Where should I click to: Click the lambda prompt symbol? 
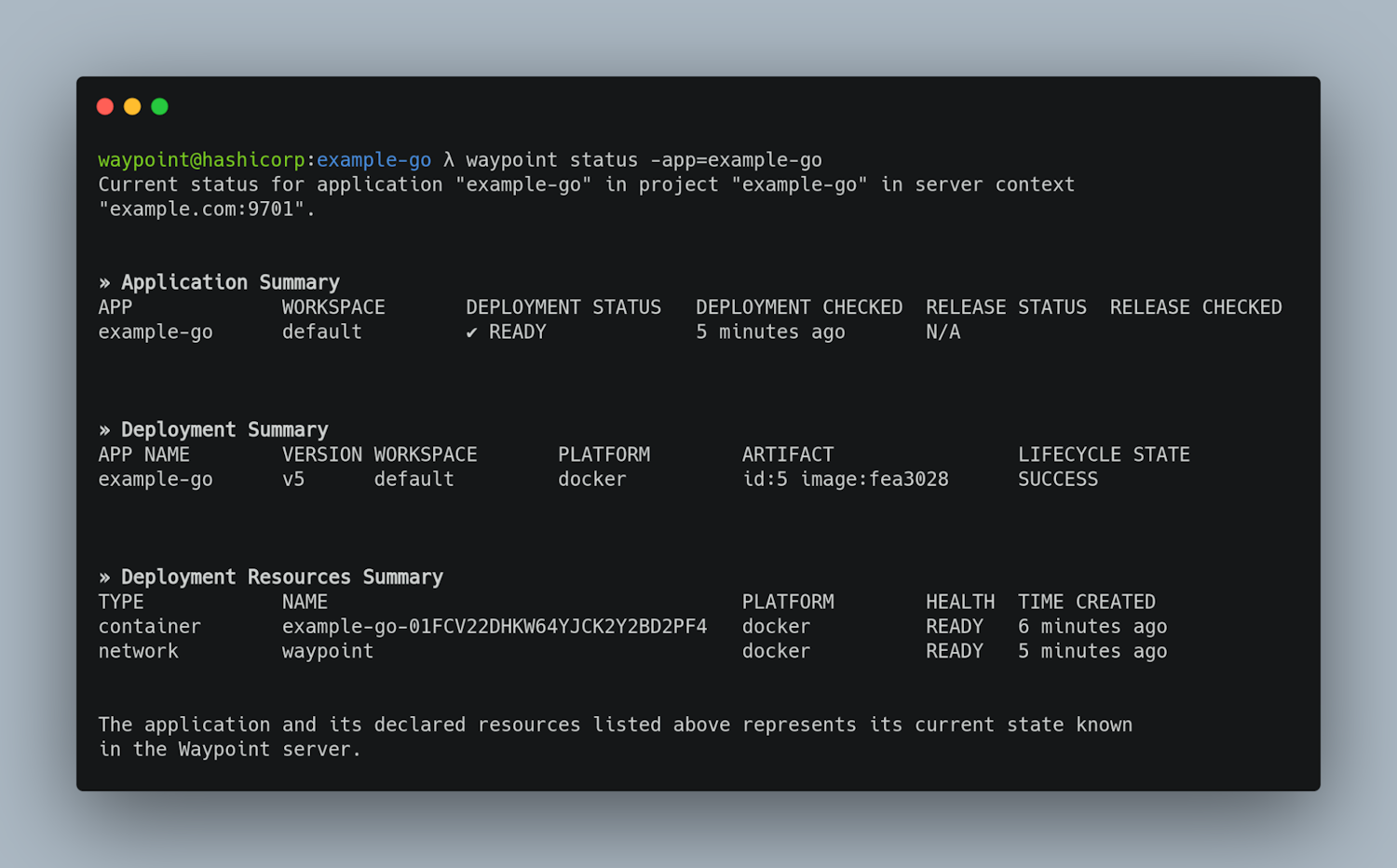pos(449,159)
